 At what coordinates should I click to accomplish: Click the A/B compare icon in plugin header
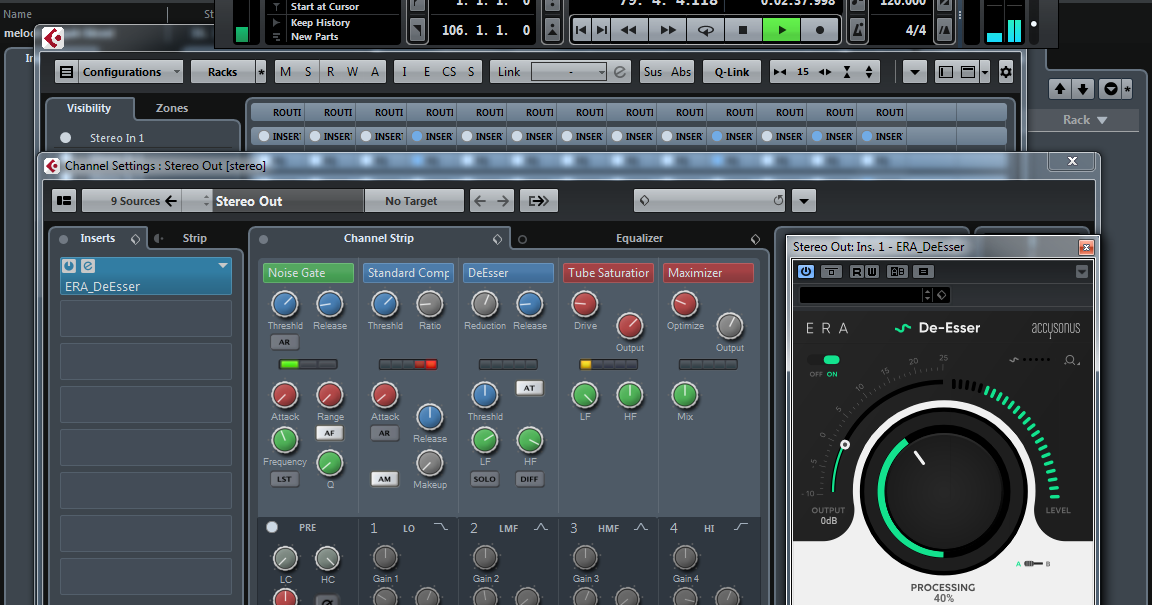point(898,271)
